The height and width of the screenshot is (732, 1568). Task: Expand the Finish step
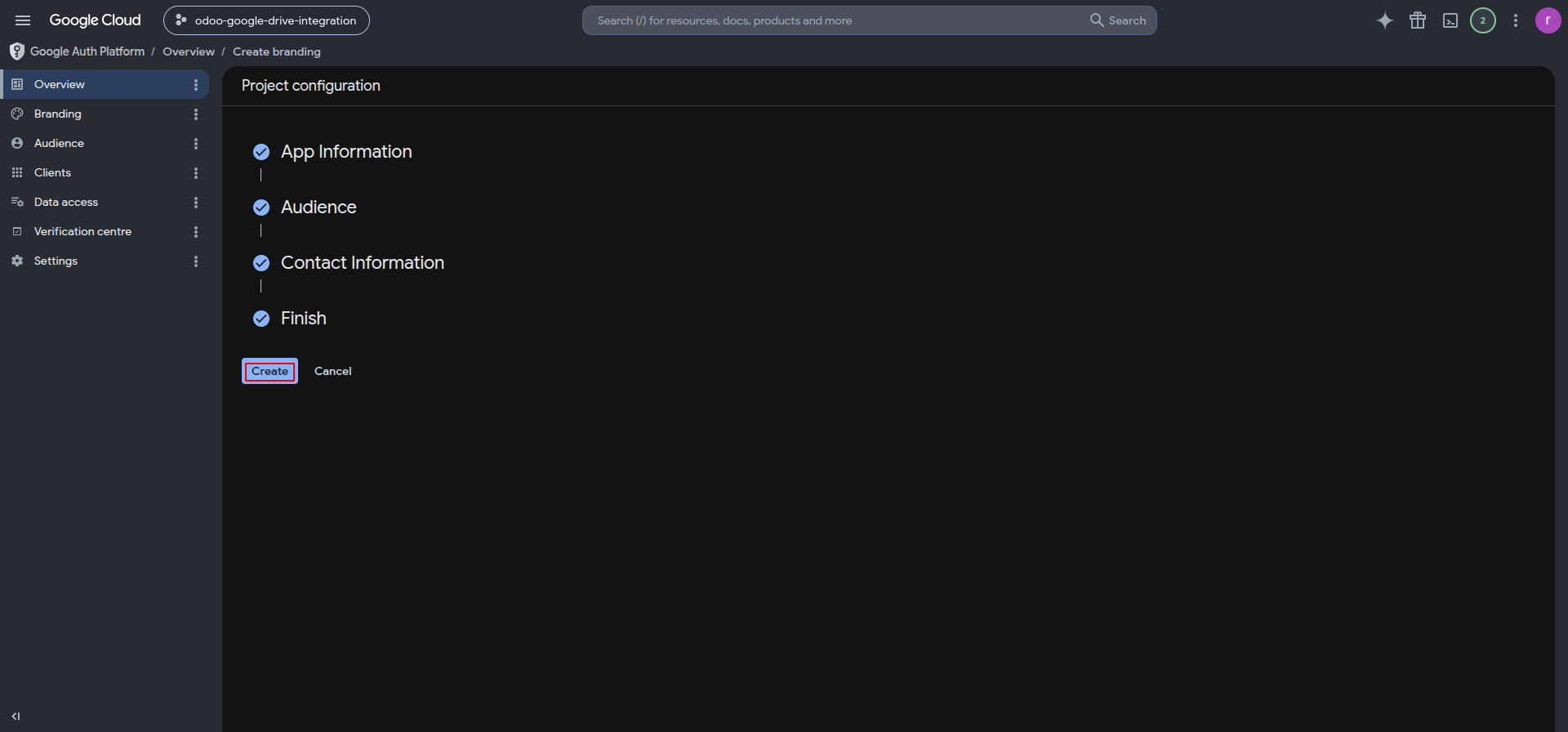coord(303,319)
